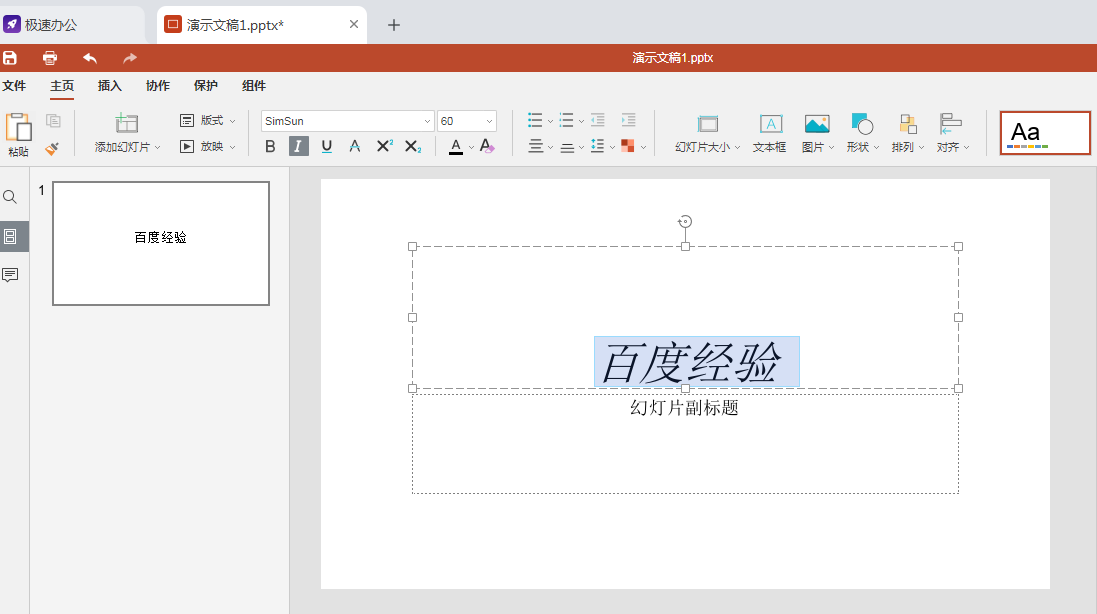Switch to the 保护 tab
This screenshot has height=614, width=1097.
pos(206,85)
